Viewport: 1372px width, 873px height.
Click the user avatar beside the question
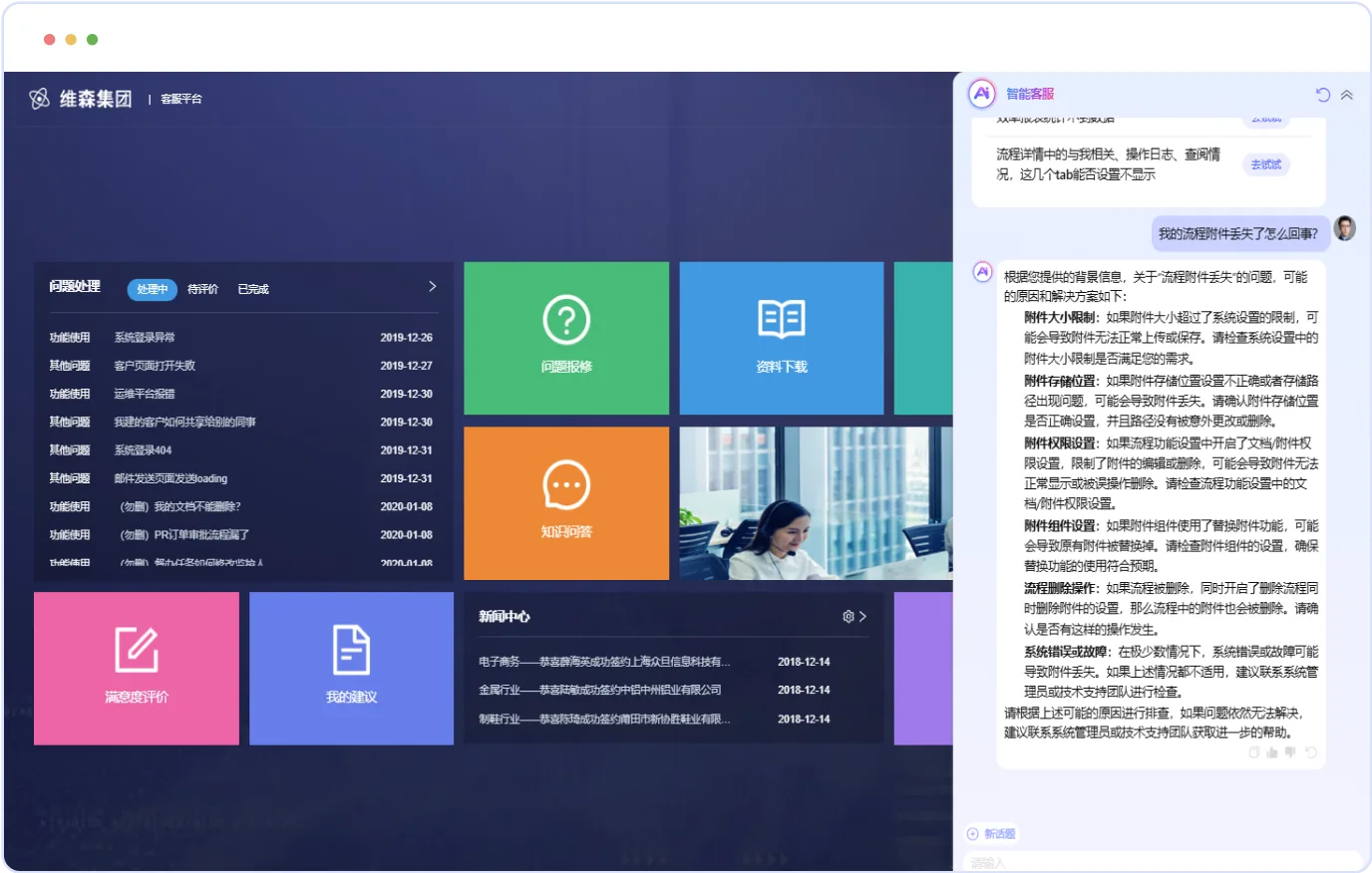[1345, 228]
